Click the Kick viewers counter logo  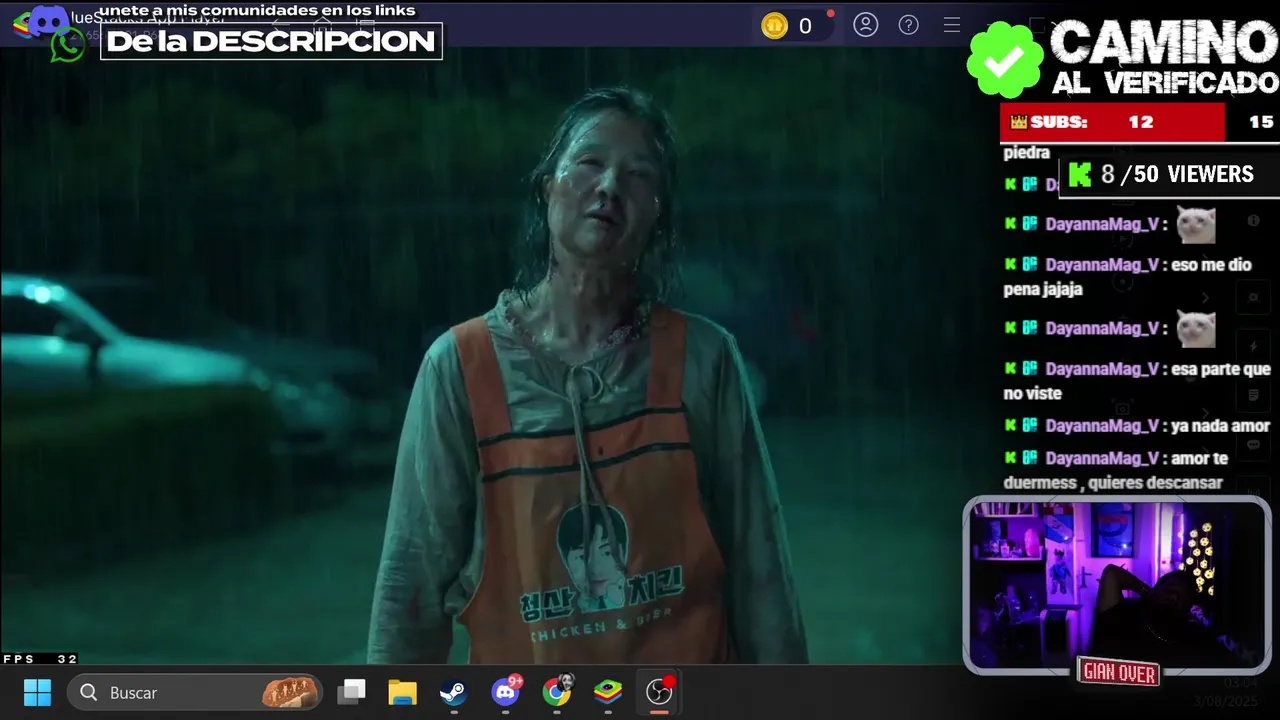[x=1079, y=175]
